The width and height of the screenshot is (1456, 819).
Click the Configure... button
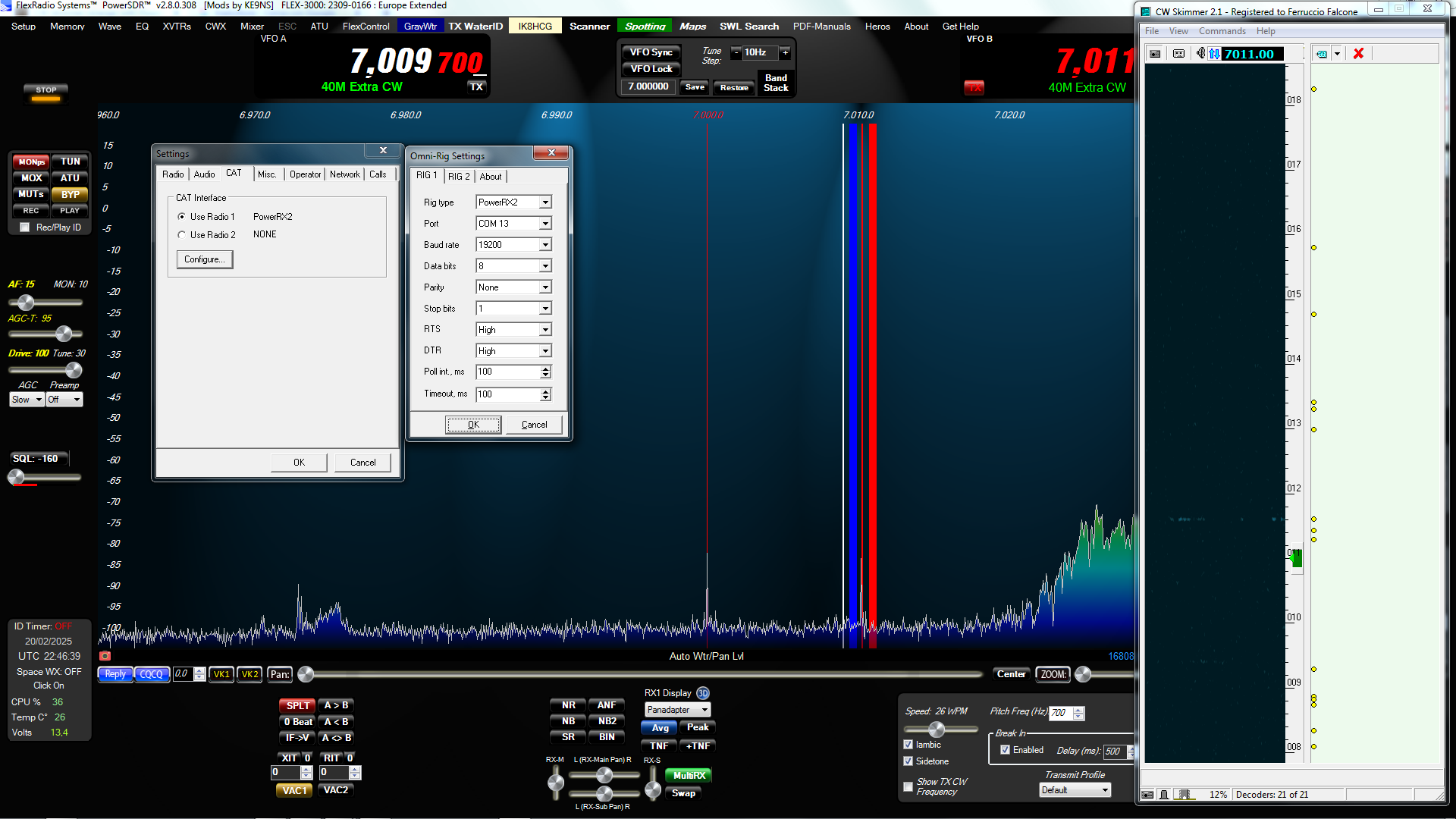coord(205,259)
